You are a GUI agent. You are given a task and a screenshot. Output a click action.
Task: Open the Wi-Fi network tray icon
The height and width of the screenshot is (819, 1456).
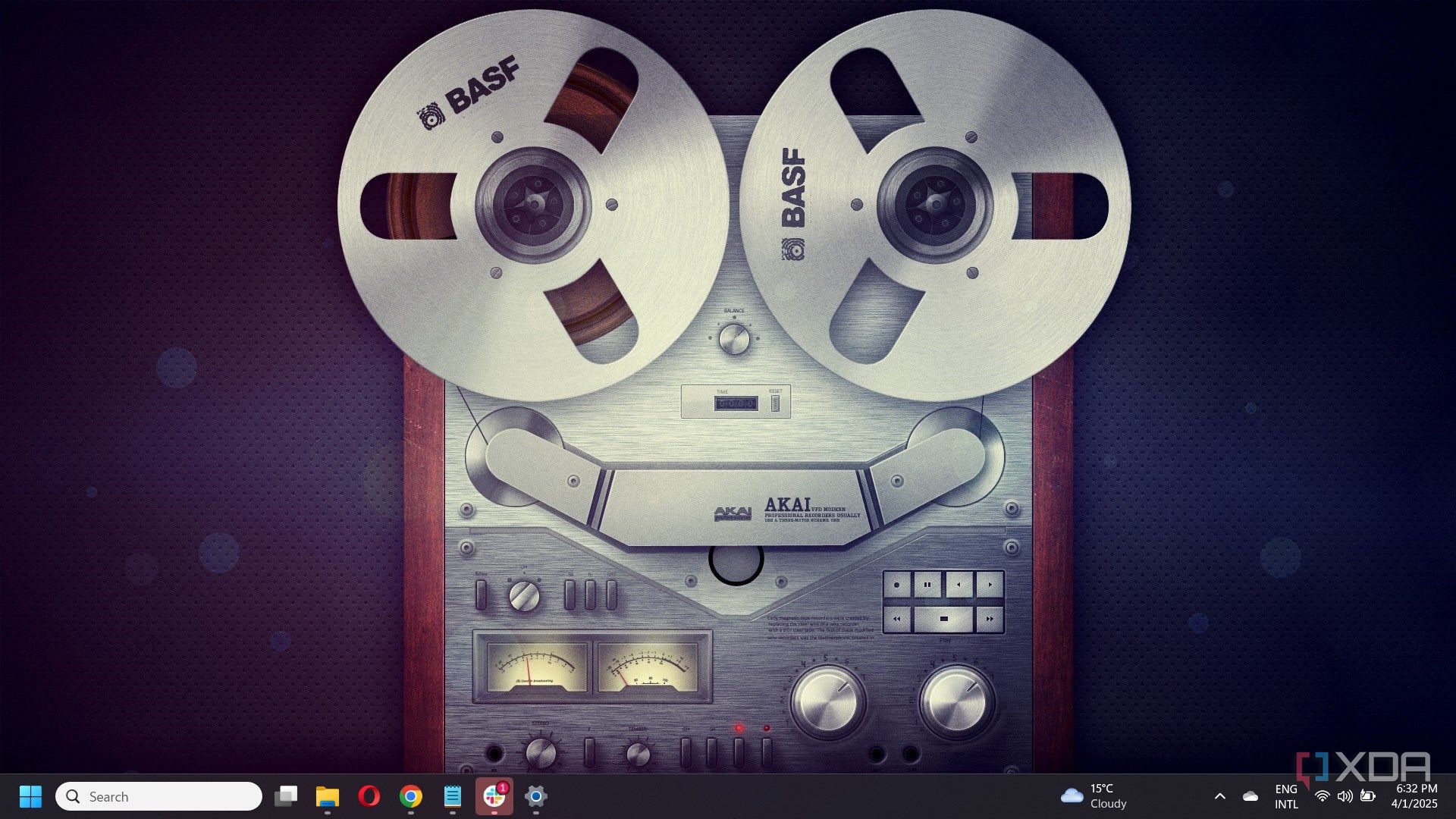click(1322, 796)
